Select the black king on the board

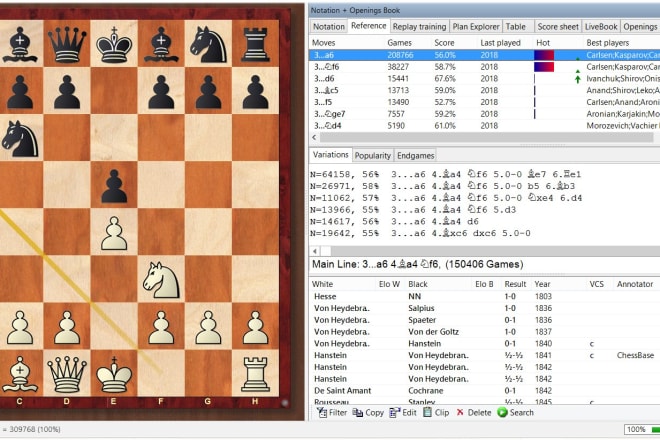pyautogui.click(x=114, y=44)
